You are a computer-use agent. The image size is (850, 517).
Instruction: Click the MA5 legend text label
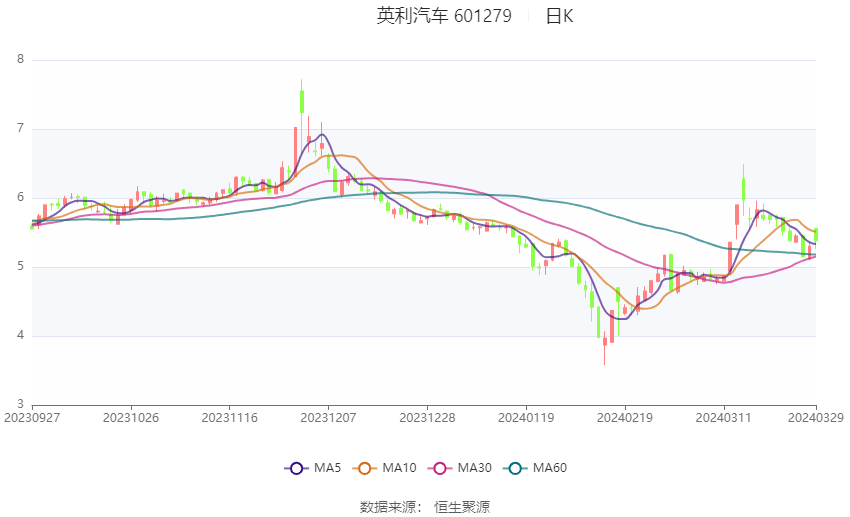328,468
